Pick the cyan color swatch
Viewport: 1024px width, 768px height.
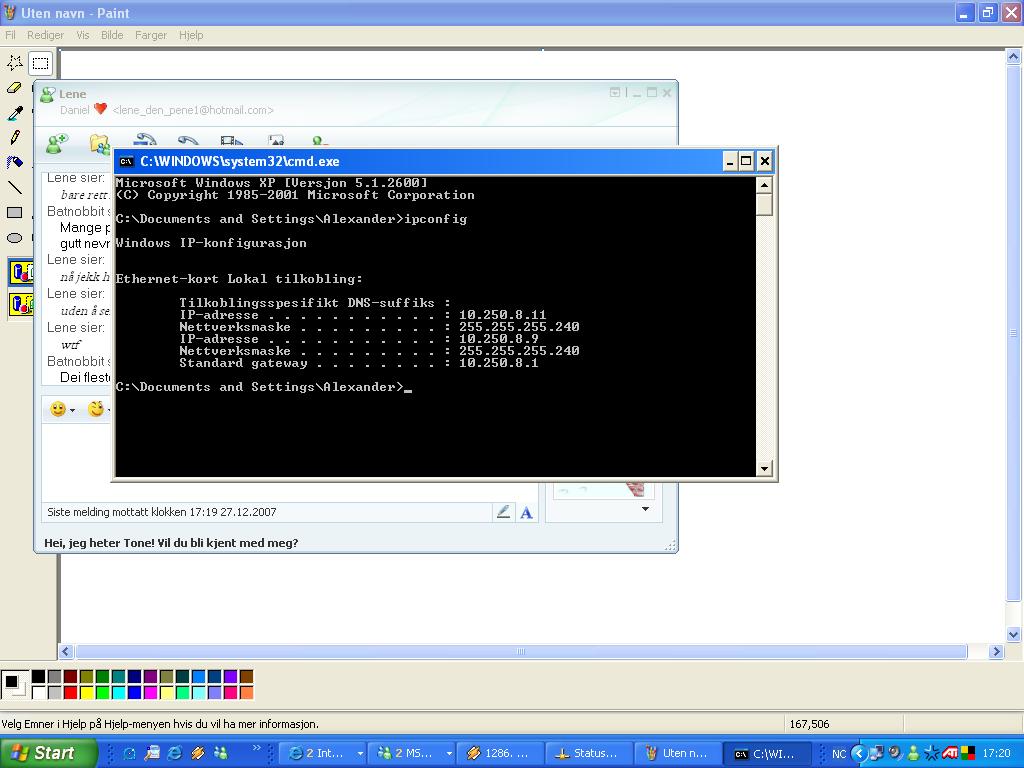tap(118, 692)
